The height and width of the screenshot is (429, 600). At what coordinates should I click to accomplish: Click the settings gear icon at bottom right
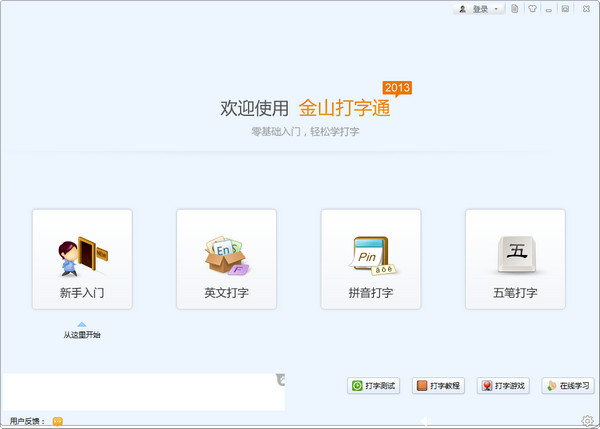click(587, 420)
